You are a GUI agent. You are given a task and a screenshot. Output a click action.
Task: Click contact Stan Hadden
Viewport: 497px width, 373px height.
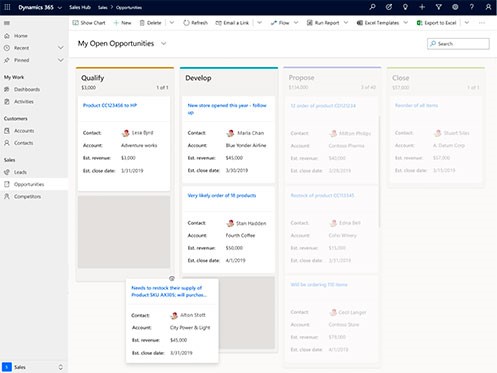[x=251, y=223]
